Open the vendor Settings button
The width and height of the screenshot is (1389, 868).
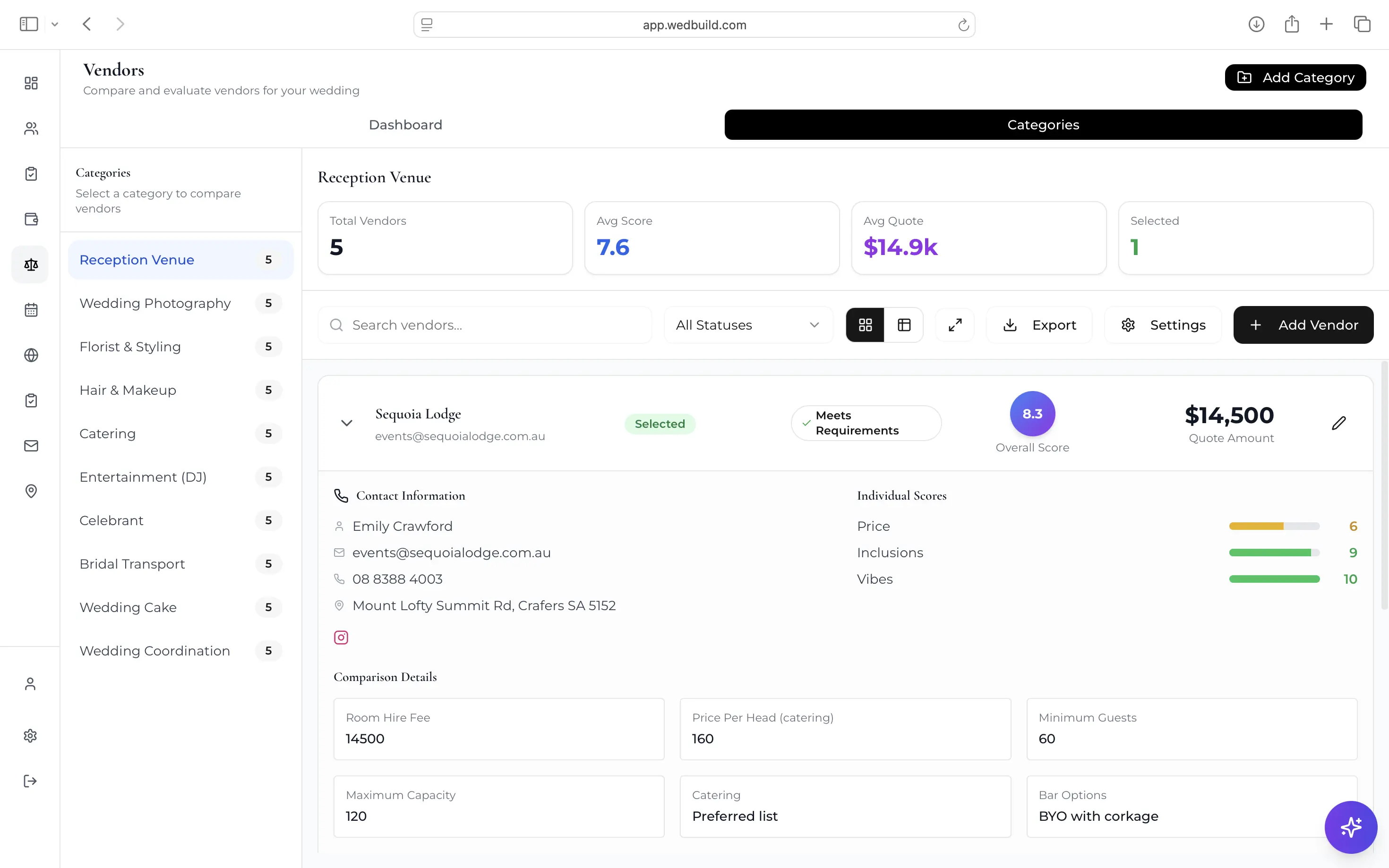coord(1163,325)
